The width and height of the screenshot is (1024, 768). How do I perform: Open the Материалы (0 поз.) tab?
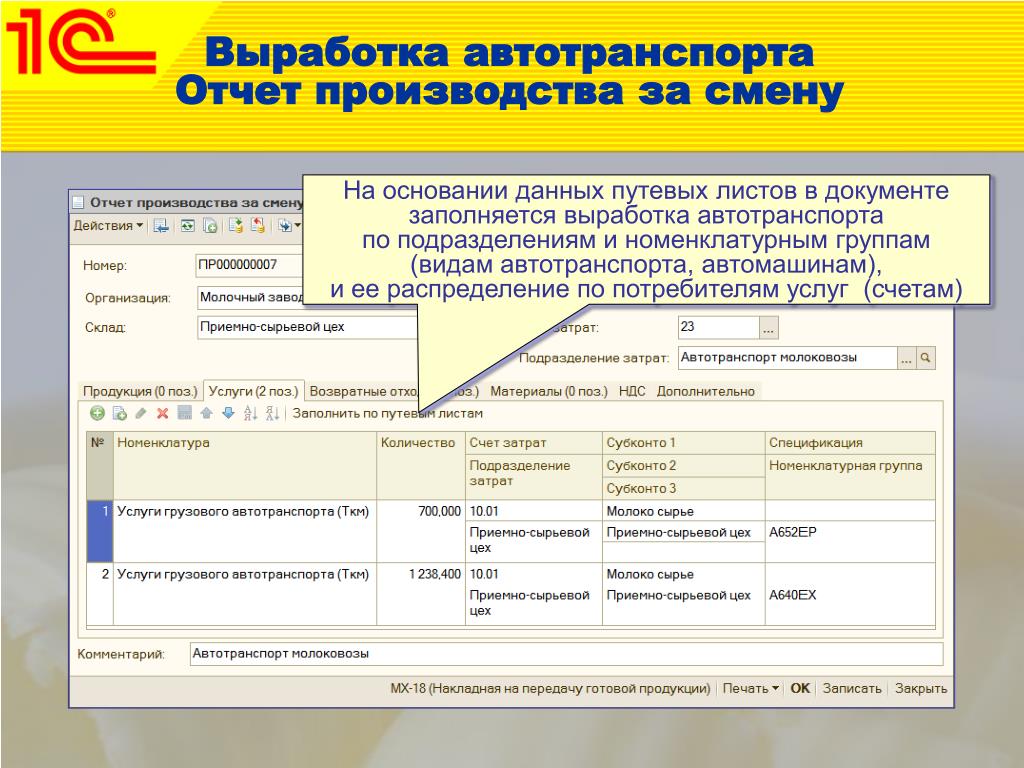pyautogui.click(x=549, y=391)
